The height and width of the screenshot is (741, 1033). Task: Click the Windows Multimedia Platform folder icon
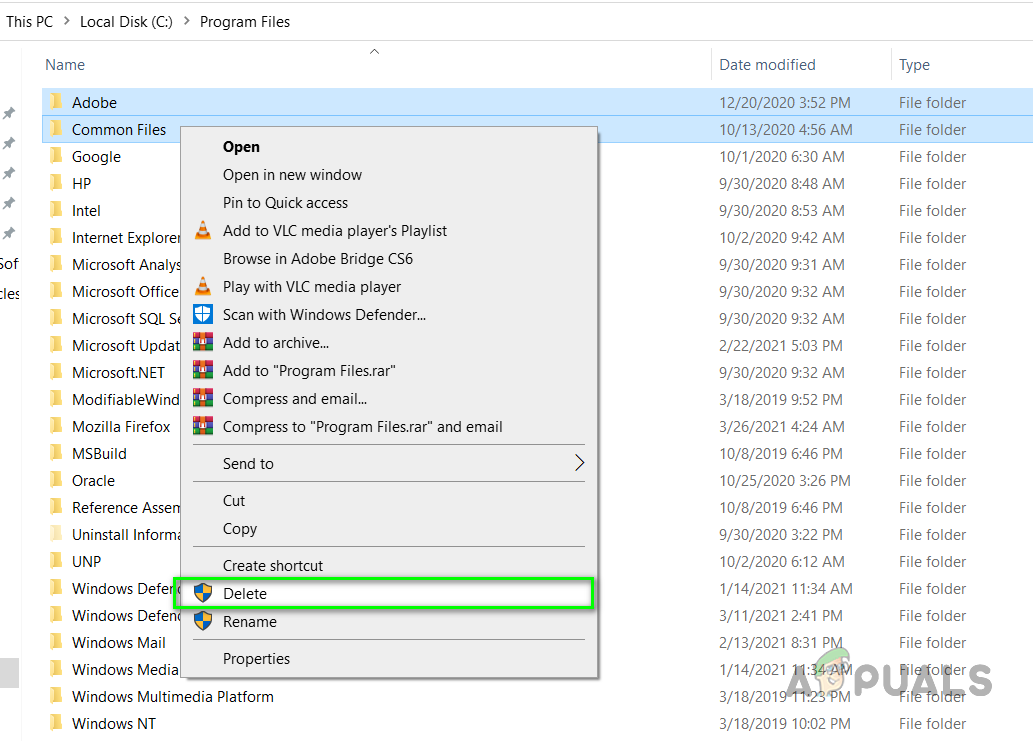[57, 696]
